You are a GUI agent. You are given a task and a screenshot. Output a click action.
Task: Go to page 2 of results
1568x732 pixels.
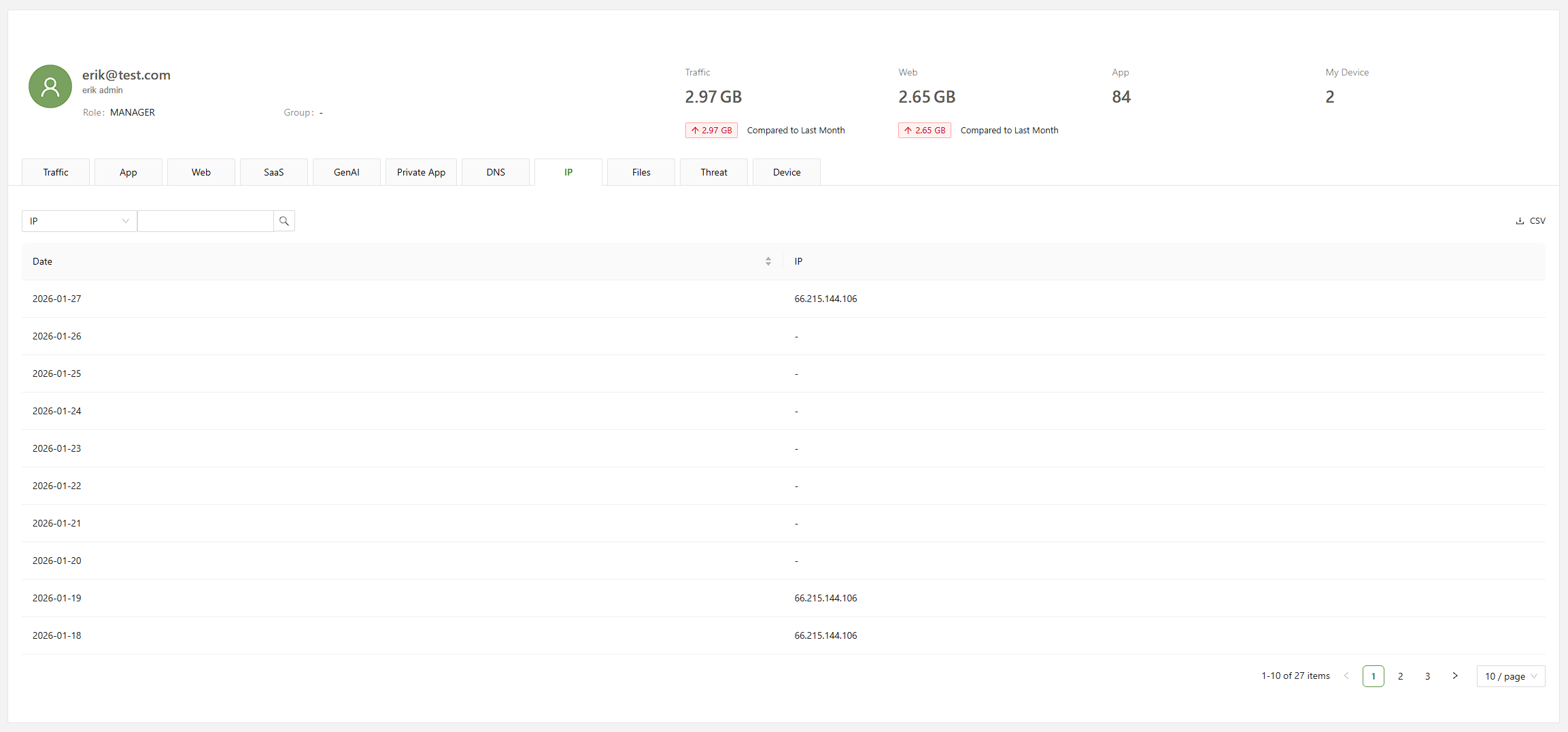point(1400,676)
